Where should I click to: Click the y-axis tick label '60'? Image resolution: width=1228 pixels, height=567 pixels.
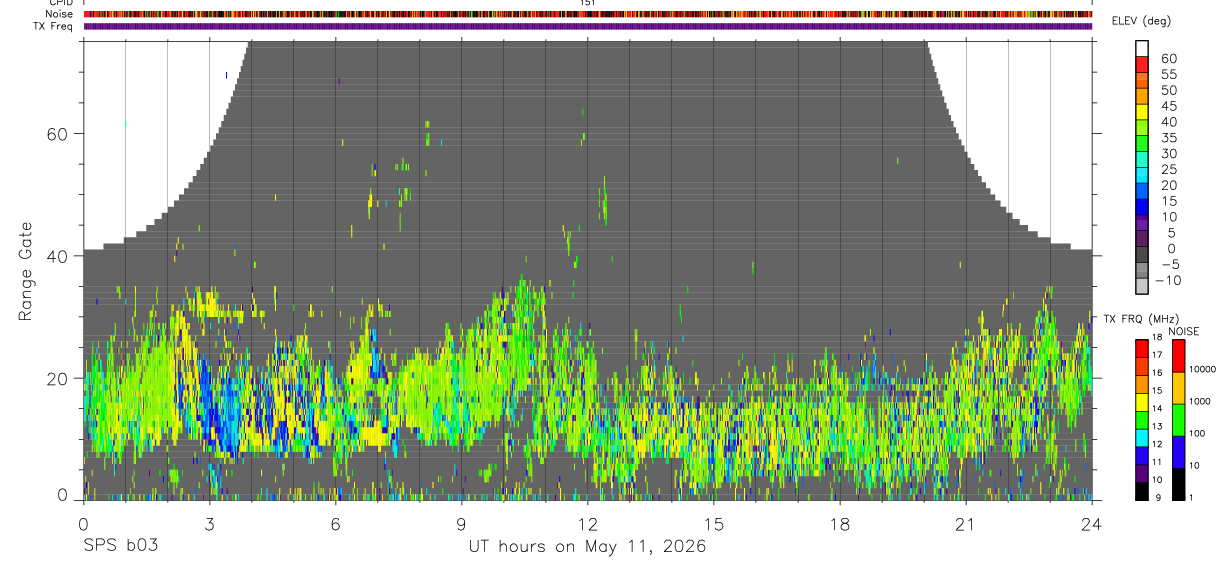coord(59,133)
